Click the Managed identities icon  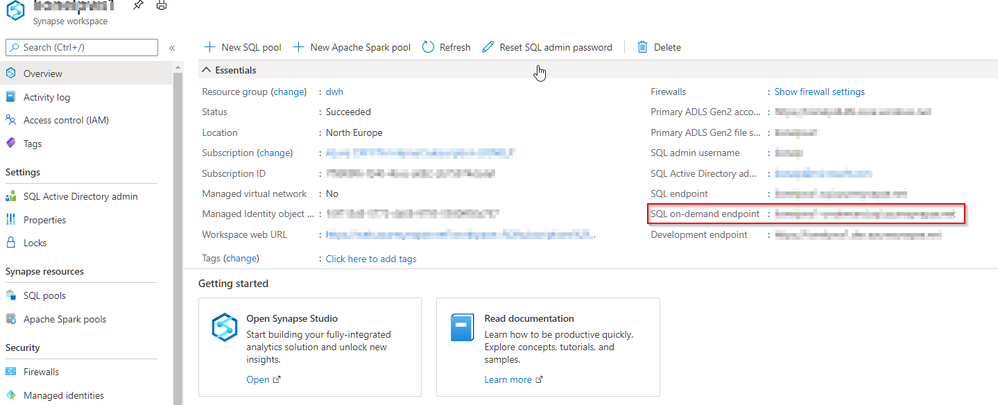pyautogui.click(x=10, y=395)
